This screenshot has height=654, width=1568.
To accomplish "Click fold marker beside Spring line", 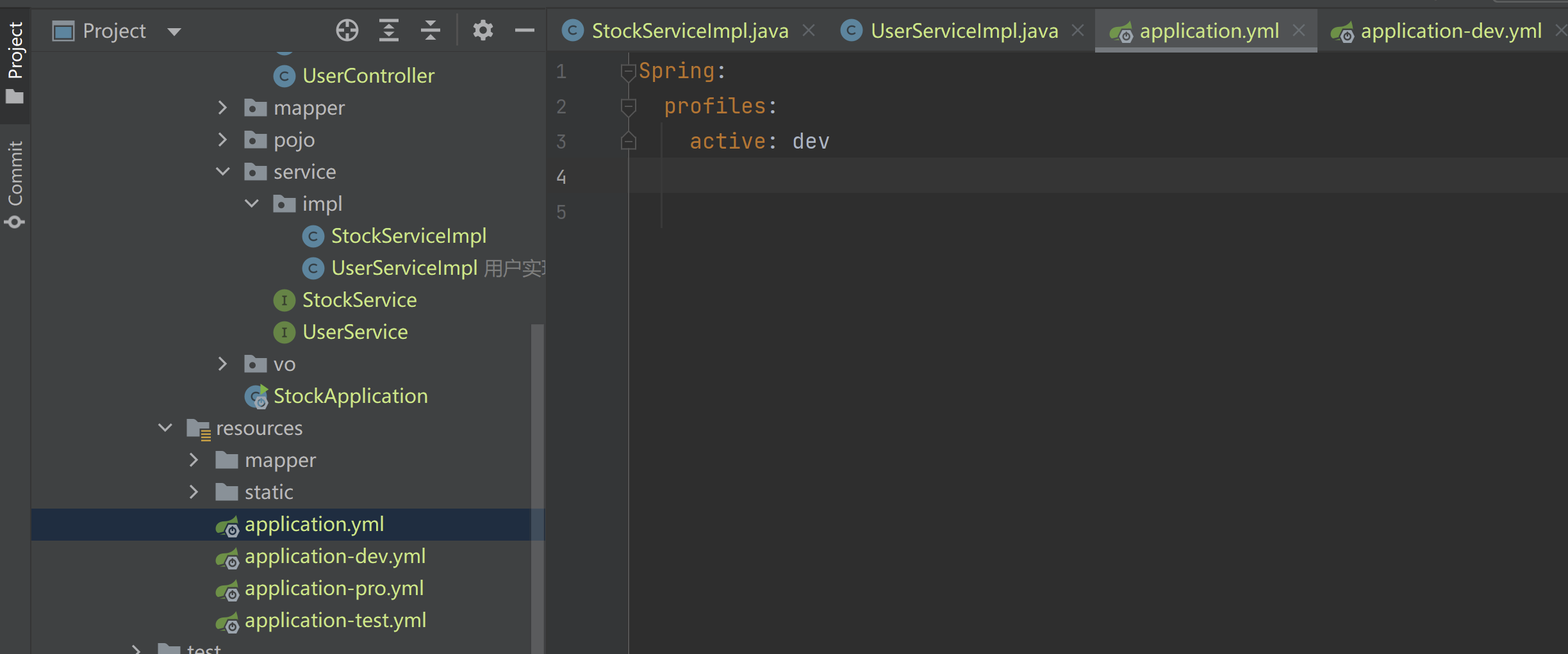I will (628, 72).
